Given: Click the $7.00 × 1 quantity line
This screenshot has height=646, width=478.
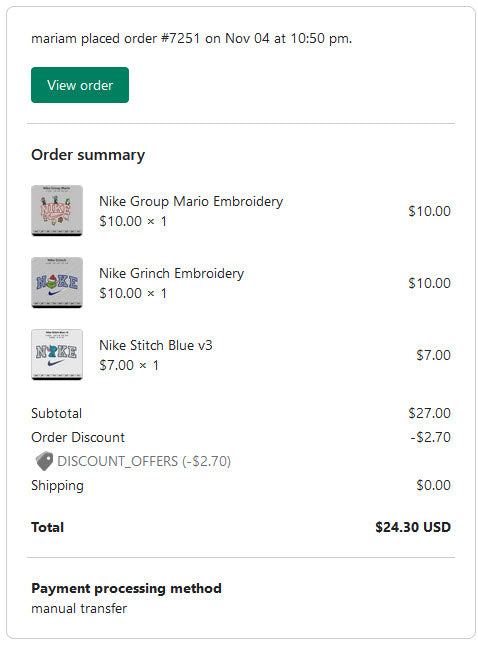Looking at the screenshot, I should coord(129,365).
